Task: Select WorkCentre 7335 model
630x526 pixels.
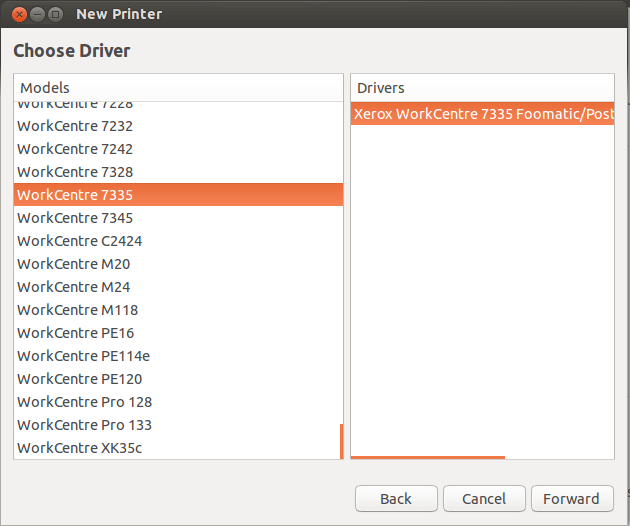Action: [x=178, y=194]
